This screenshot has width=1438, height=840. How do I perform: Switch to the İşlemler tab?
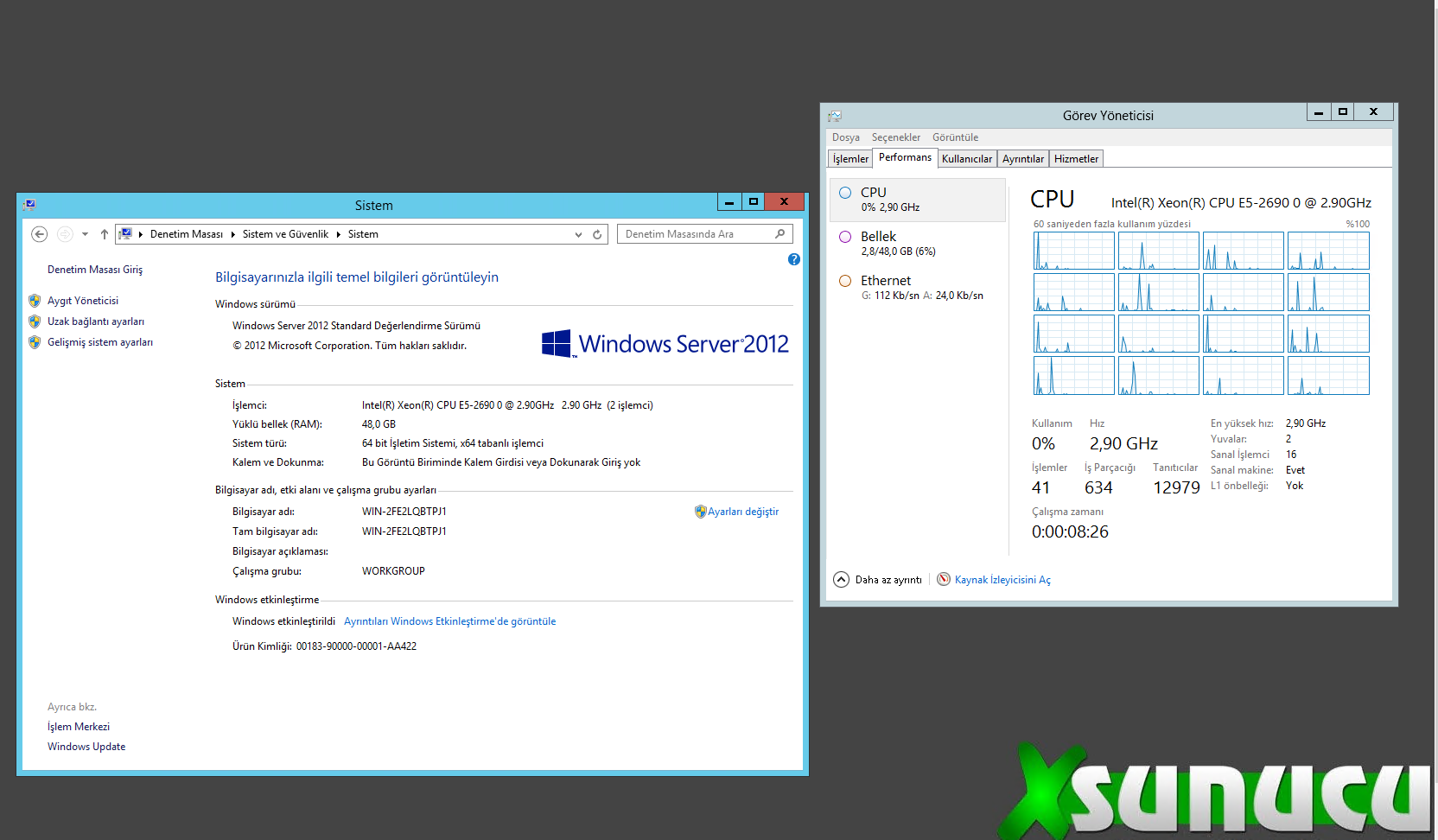coord(850,159)
